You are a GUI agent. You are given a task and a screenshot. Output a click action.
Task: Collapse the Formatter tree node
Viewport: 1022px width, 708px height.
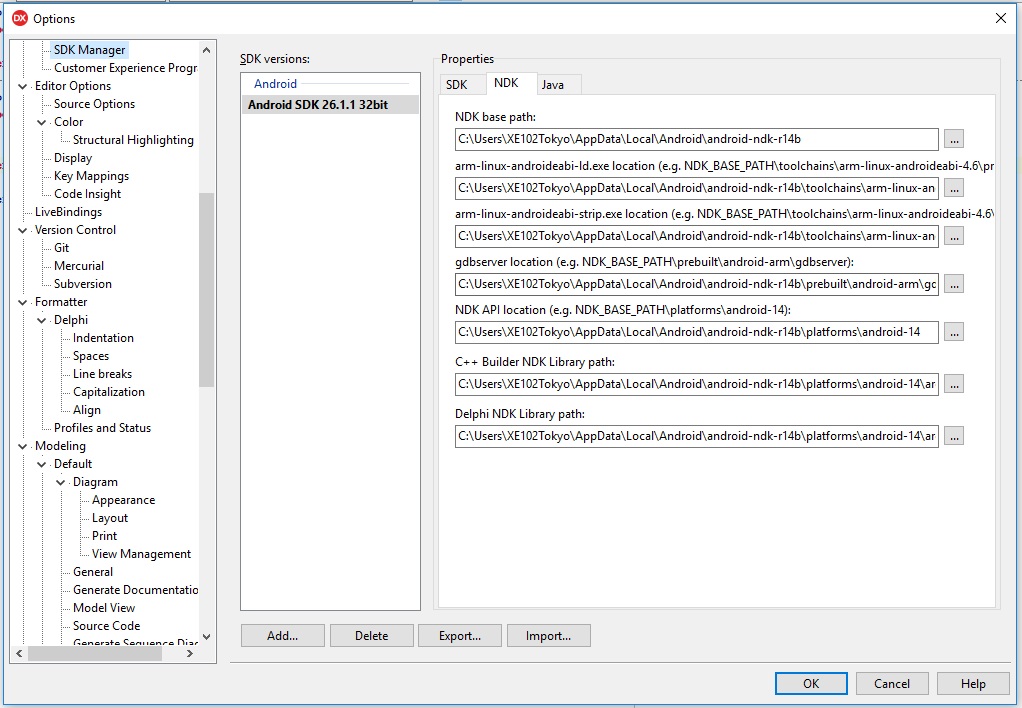tap(23, 302)
